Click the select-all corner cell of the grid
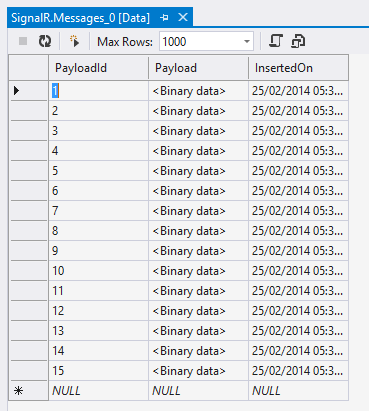The image size is (369, 411). (29, 68)
